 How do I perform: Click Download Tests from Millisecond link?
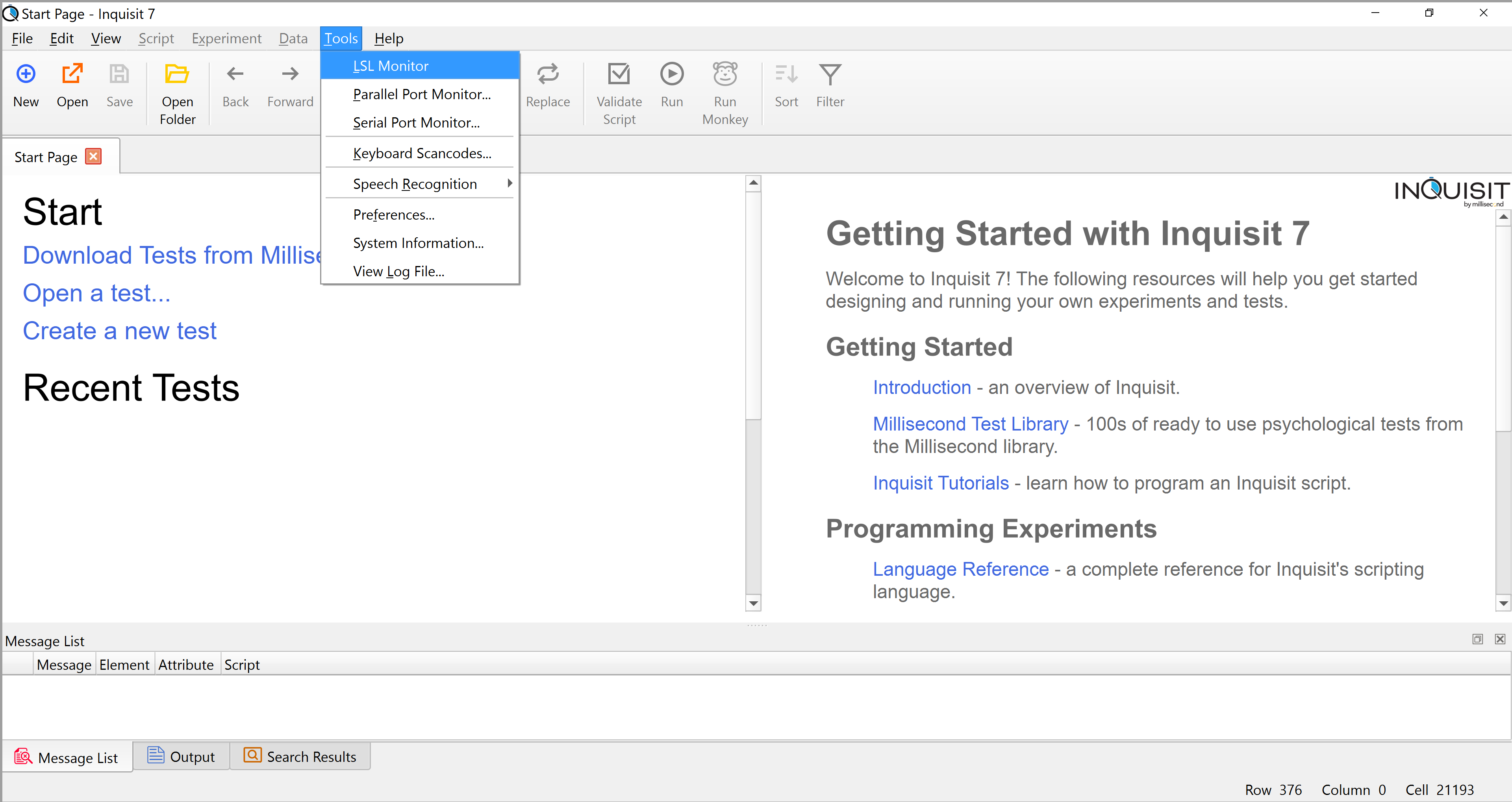pyautogui.click(x=172, y=255)
